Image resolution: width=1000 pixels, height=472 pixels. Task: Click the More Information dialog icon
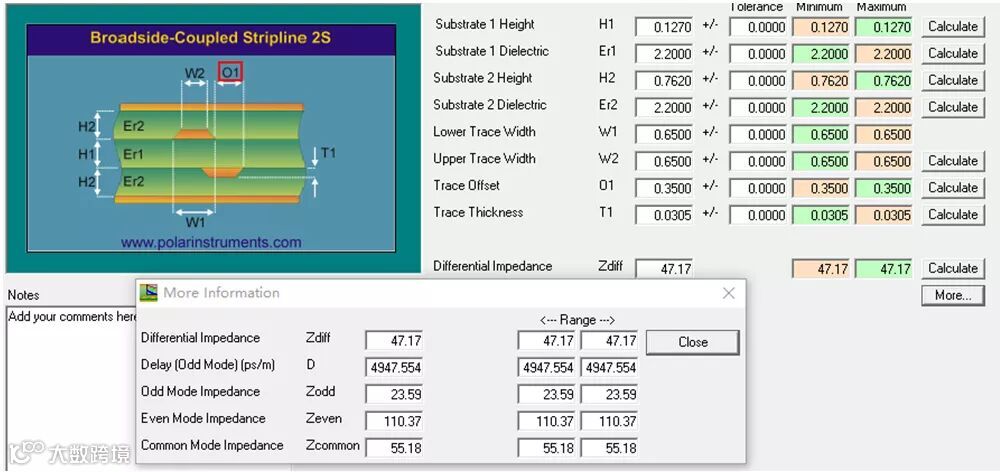(149, 293)
